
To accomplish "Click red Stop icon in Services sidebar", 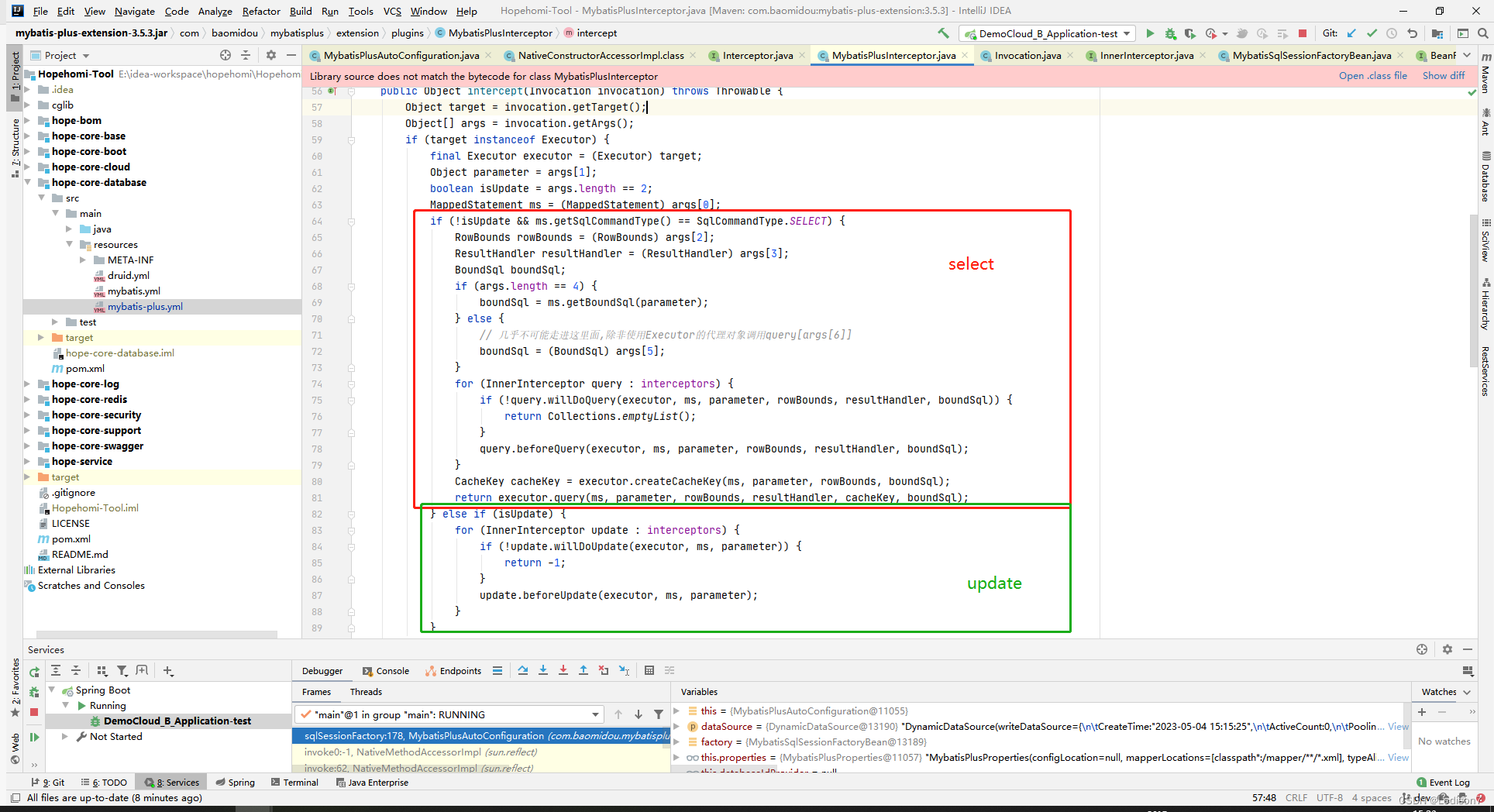I will [x=34, y=711].
